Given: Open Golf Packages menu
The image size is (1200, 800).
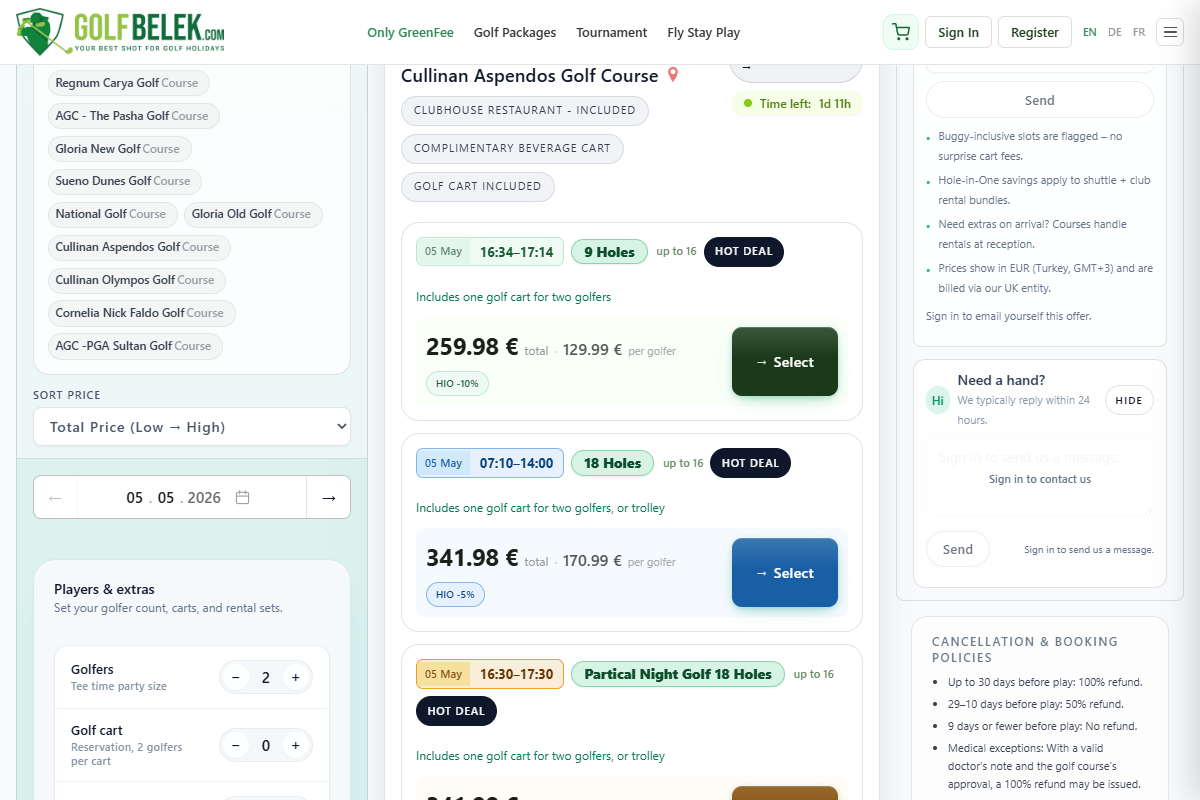Looking at the screenshot, I should coord(515,32).
